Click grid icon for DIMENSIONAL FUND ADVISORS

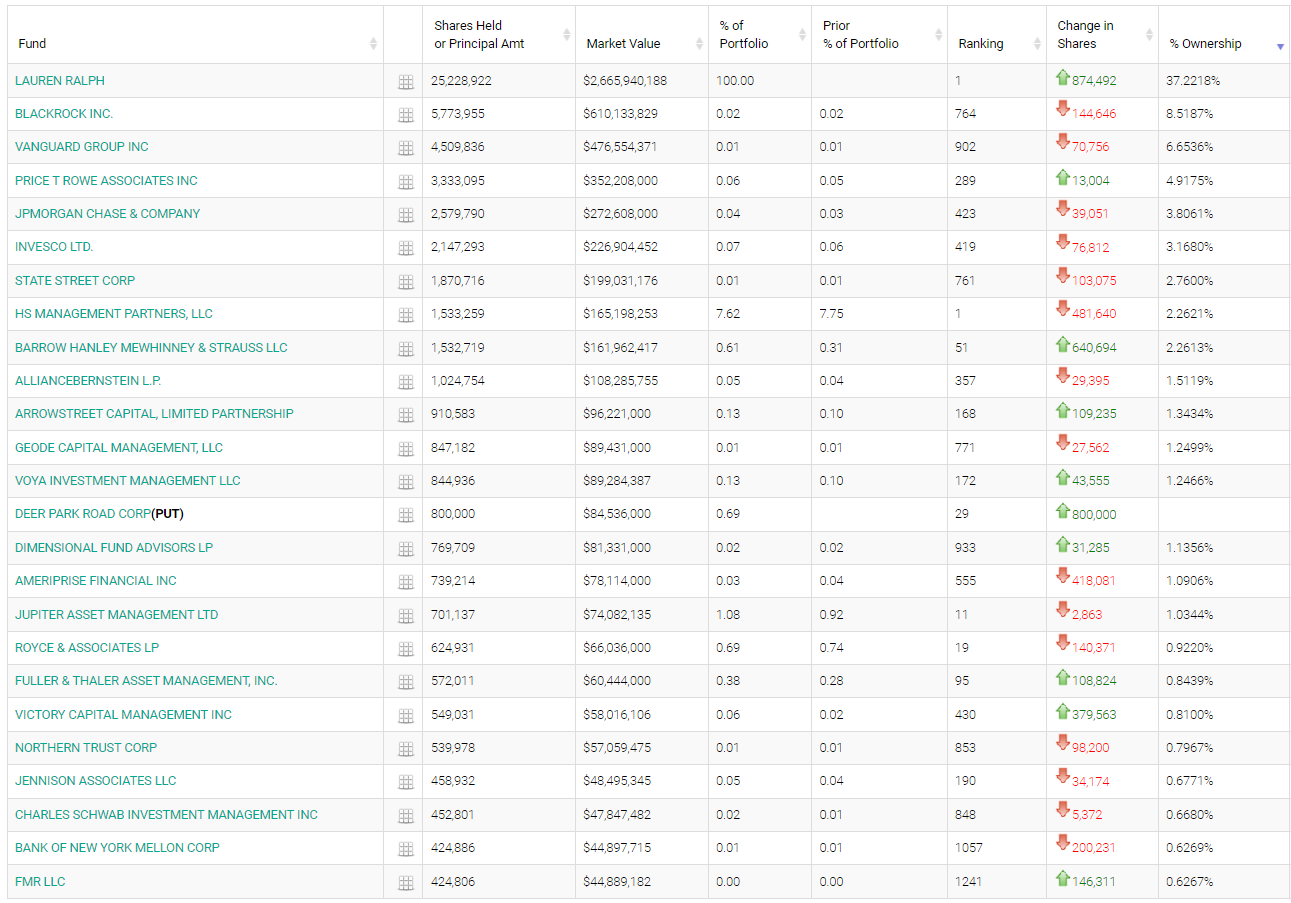[x=405, y=549]
